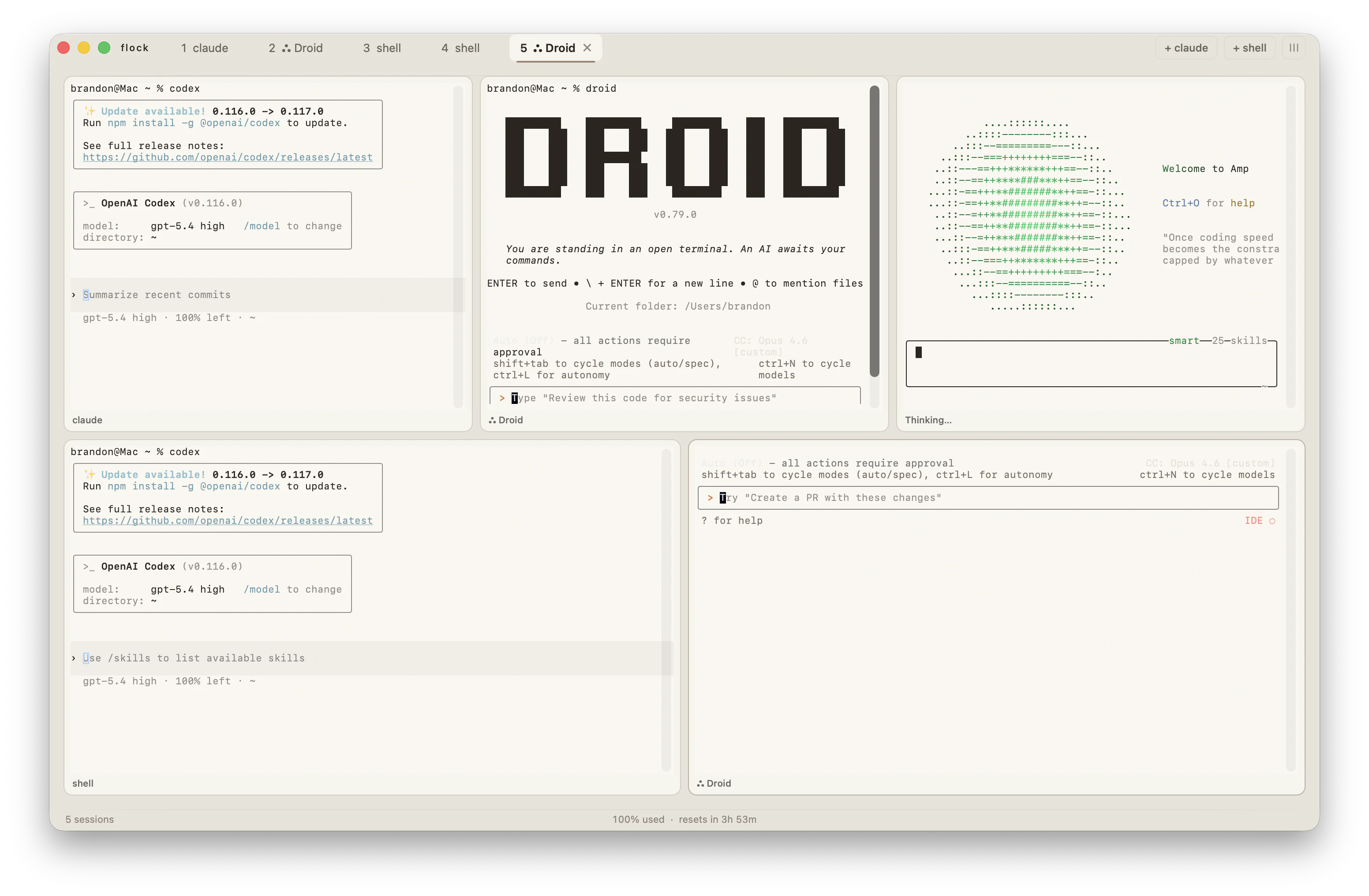This screenshot has width=1369, height=896.
Task: Switch to tab 2 Droid
Action: point(295,48)
